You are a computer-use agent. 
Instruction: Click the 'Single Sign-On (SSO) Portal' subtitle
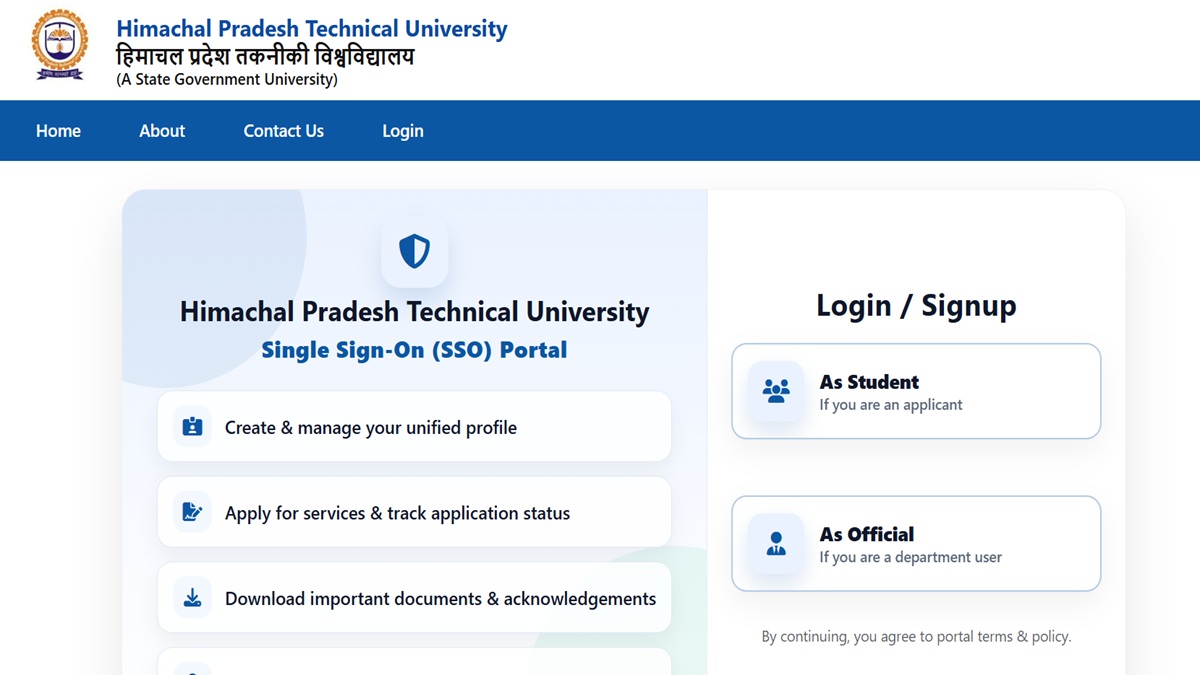[x=414, y=350]
